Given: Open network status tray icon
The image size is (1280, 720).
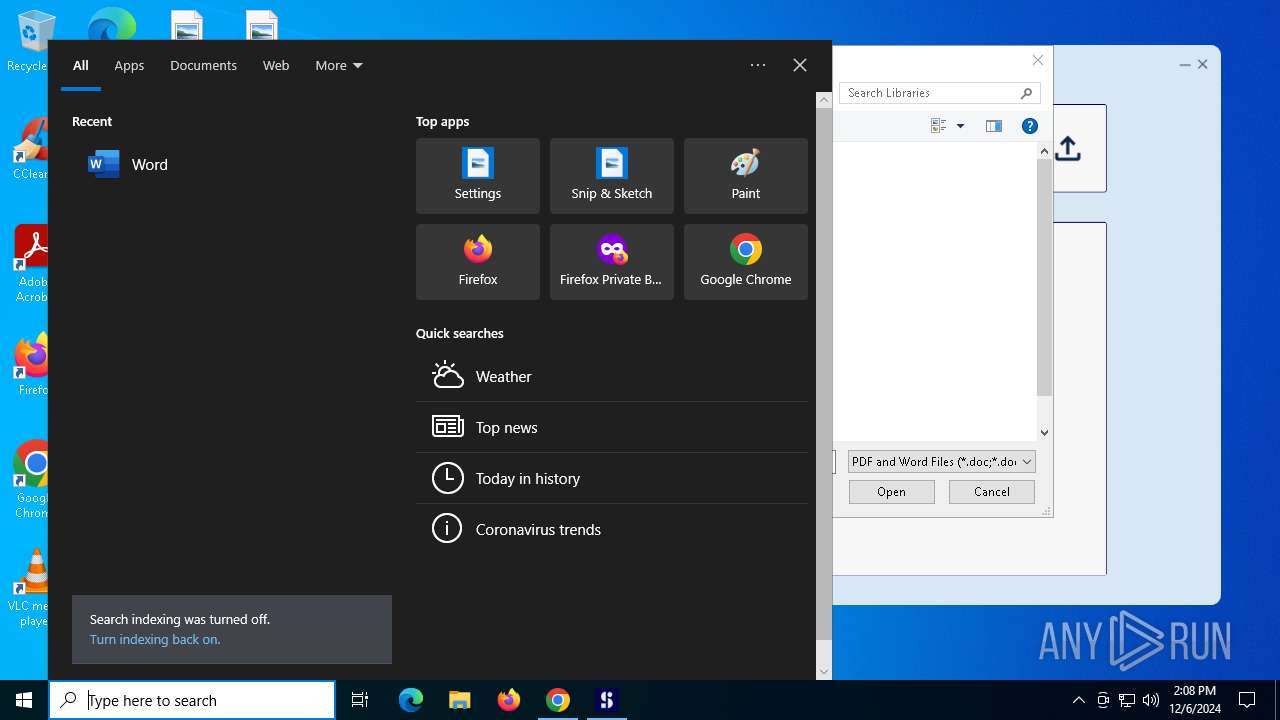Looking at the screenshot, I should (x=1127, y=700).
